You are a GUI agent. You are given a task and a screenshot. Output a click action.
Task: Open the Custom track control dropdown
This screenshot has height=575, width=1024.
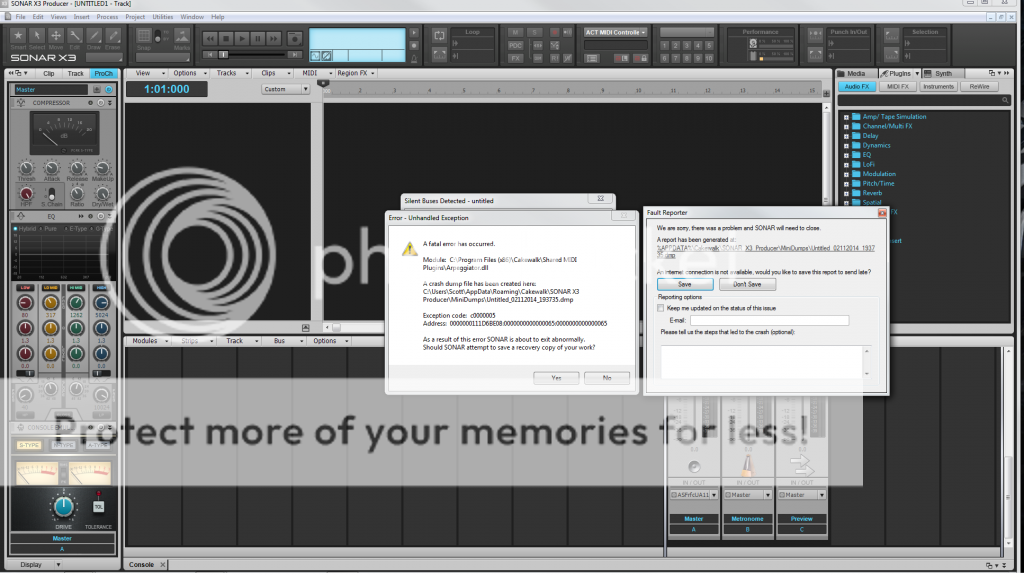click(287, 89)
